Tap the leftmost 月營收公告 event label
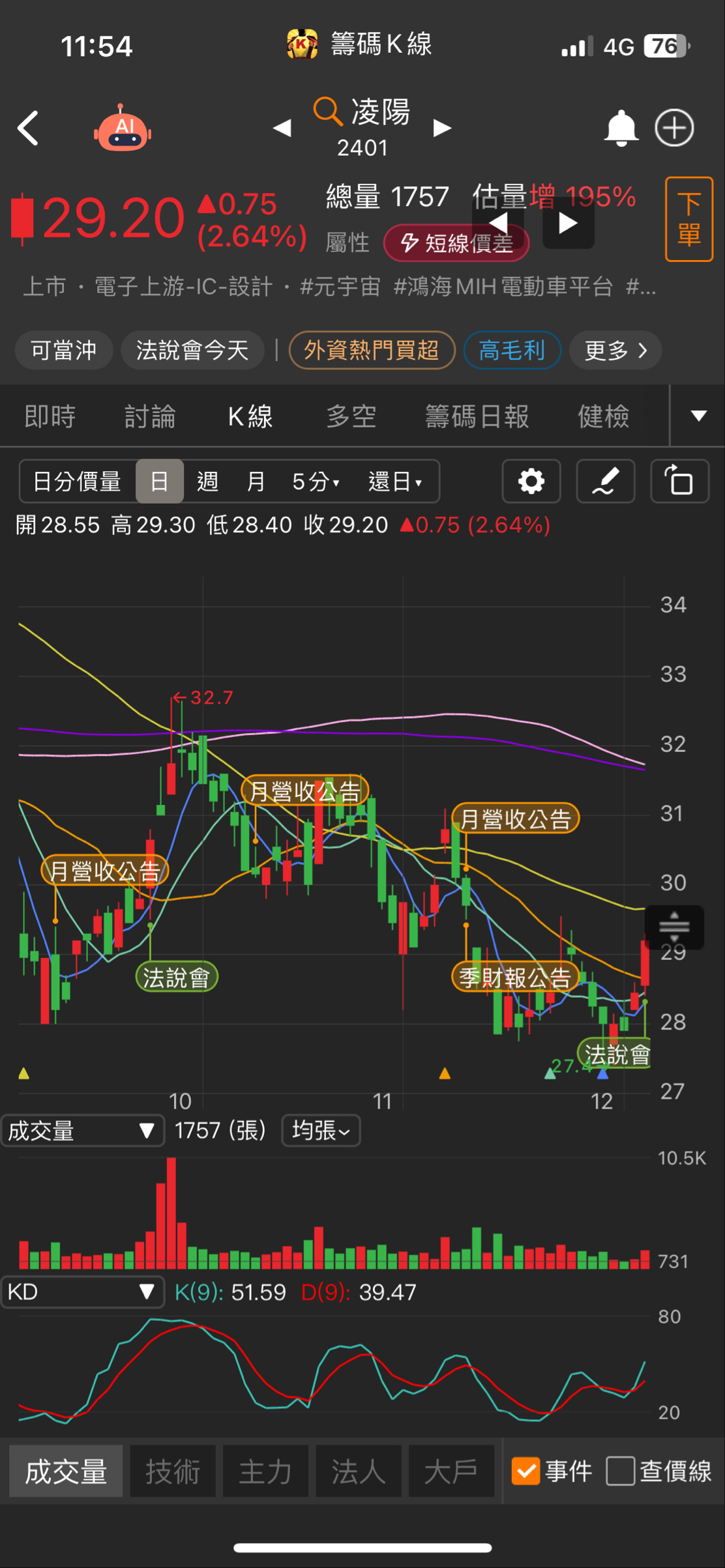 click(104, 871)
